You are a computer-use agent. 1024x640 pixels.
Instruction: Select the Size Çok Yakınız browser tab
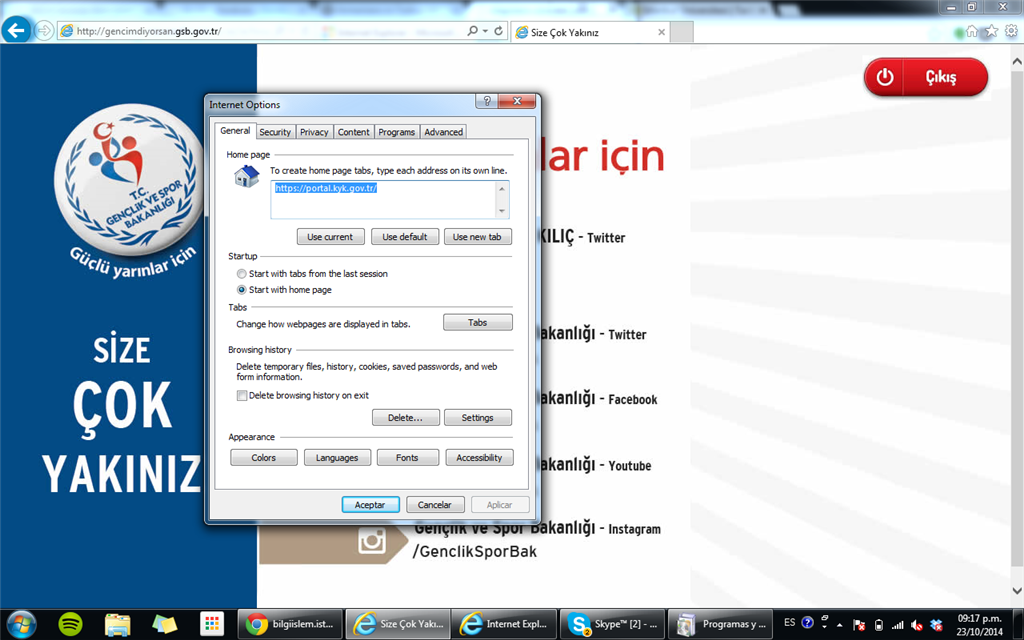click(590, 32)
